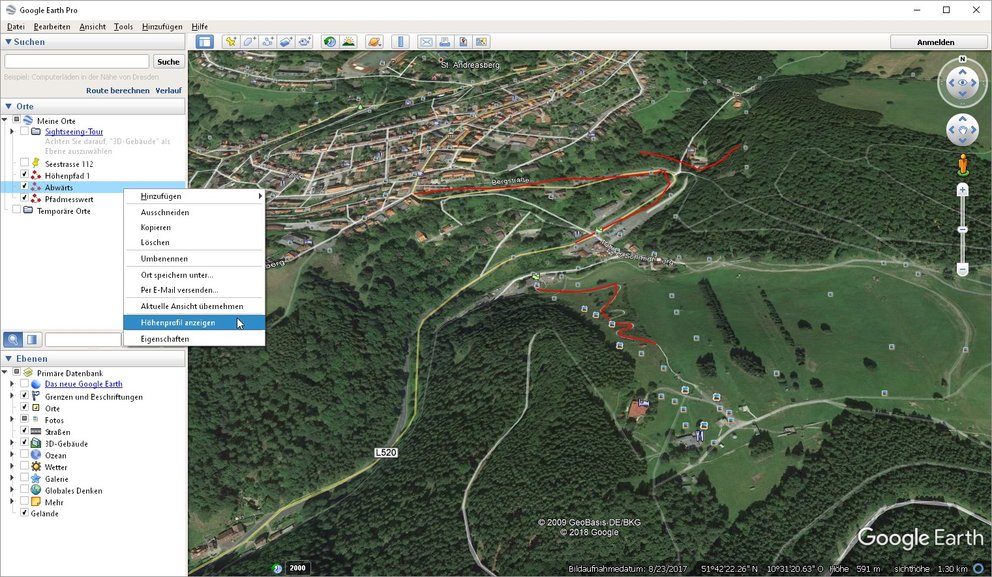The width and height of the screenshot is (992, 577).
Task: Expand the Sightseeing-Tour folder
Action: [x=12, y=132]
